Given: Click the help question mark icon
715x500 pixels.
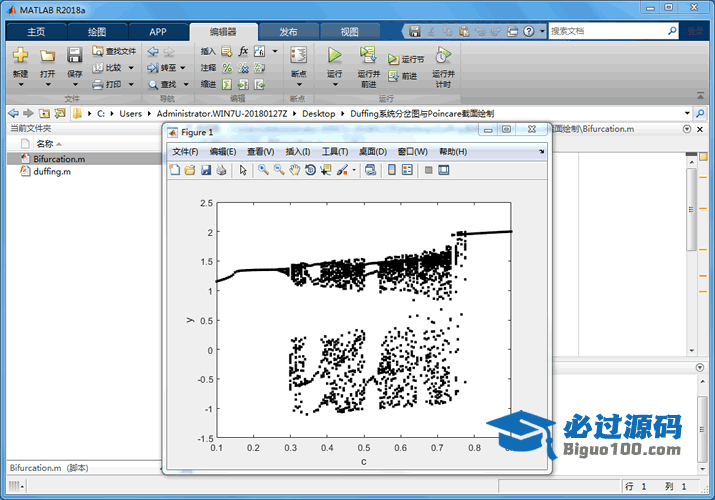Looking at the screenshot, I should (528, 31).
